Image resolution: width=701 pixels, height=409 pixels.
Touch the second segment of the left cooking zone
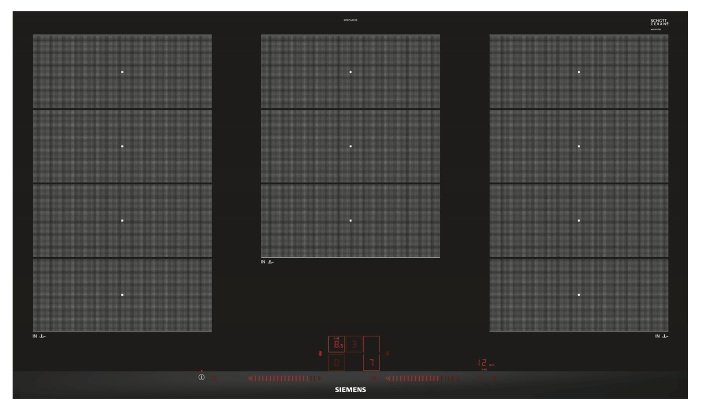pos(122,146)
